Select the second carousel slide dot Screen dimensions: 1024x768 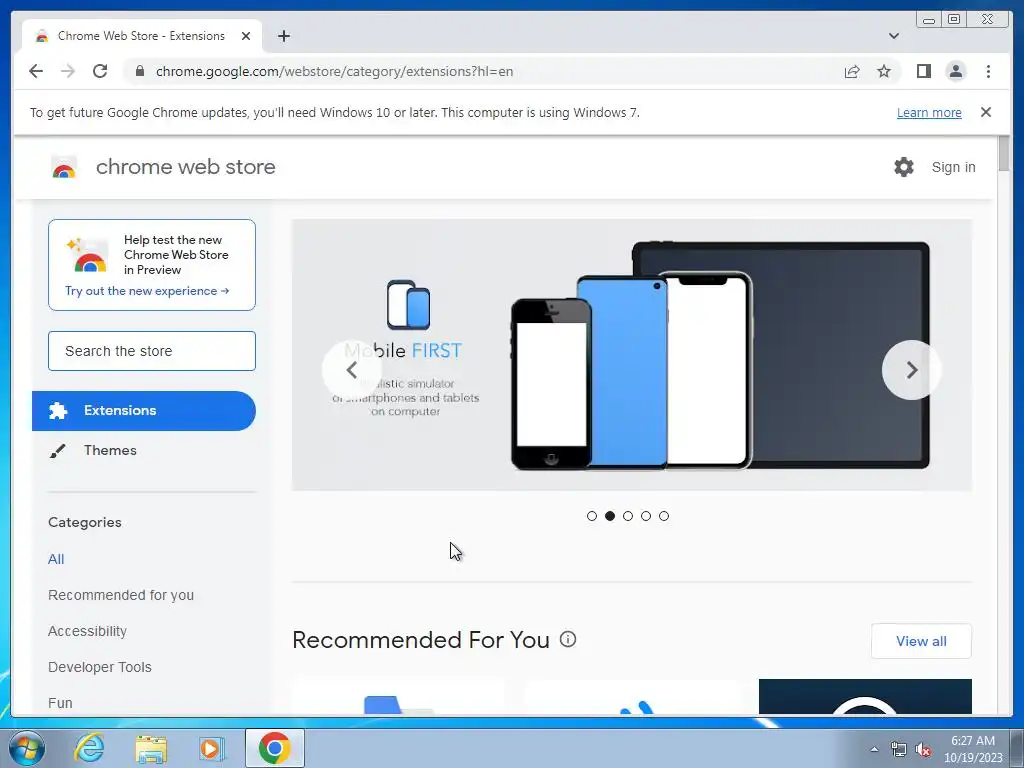click(610, 516)
